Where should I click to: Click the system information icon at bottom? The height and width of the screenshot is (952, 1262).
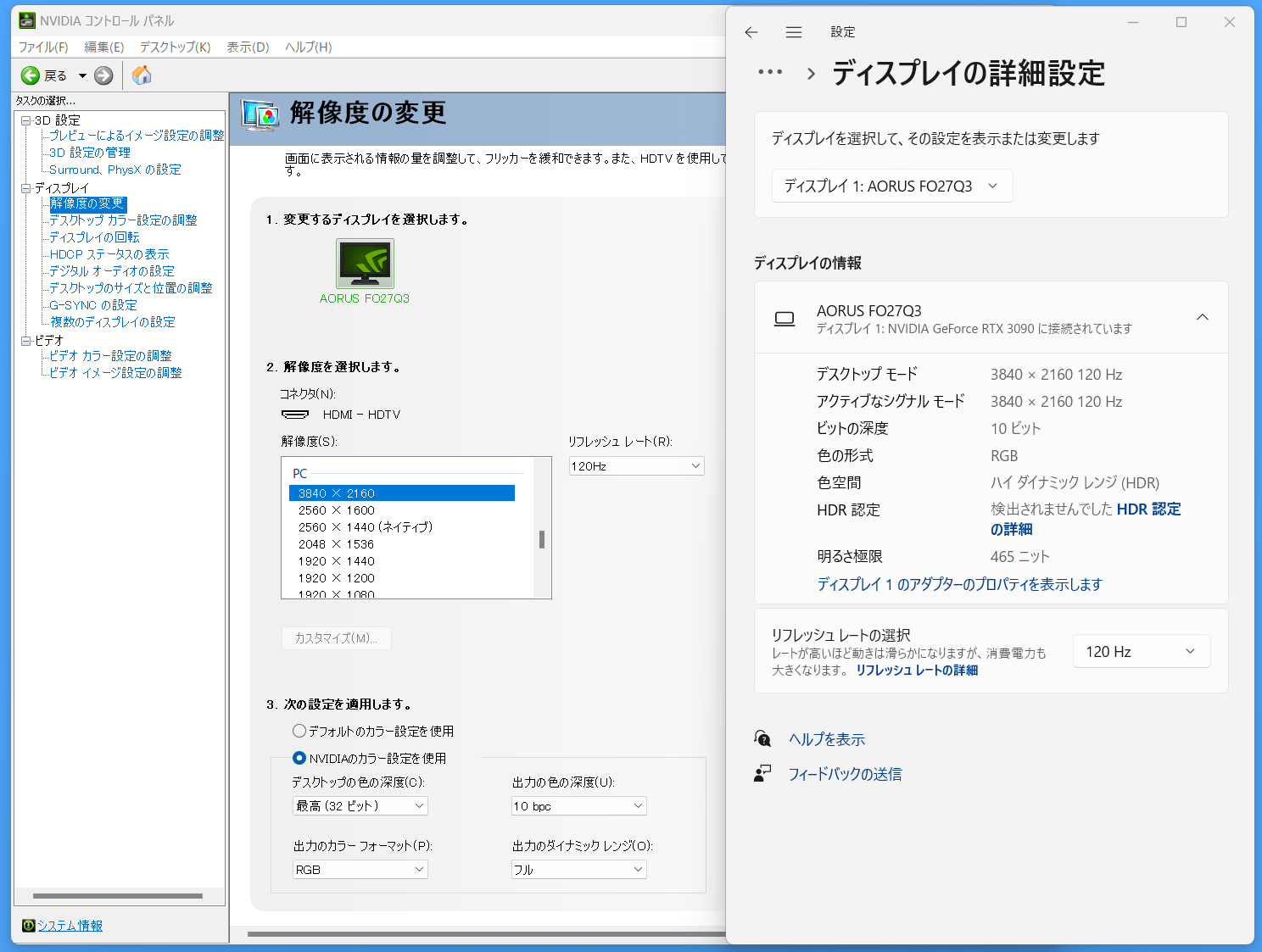pos(28,926)
